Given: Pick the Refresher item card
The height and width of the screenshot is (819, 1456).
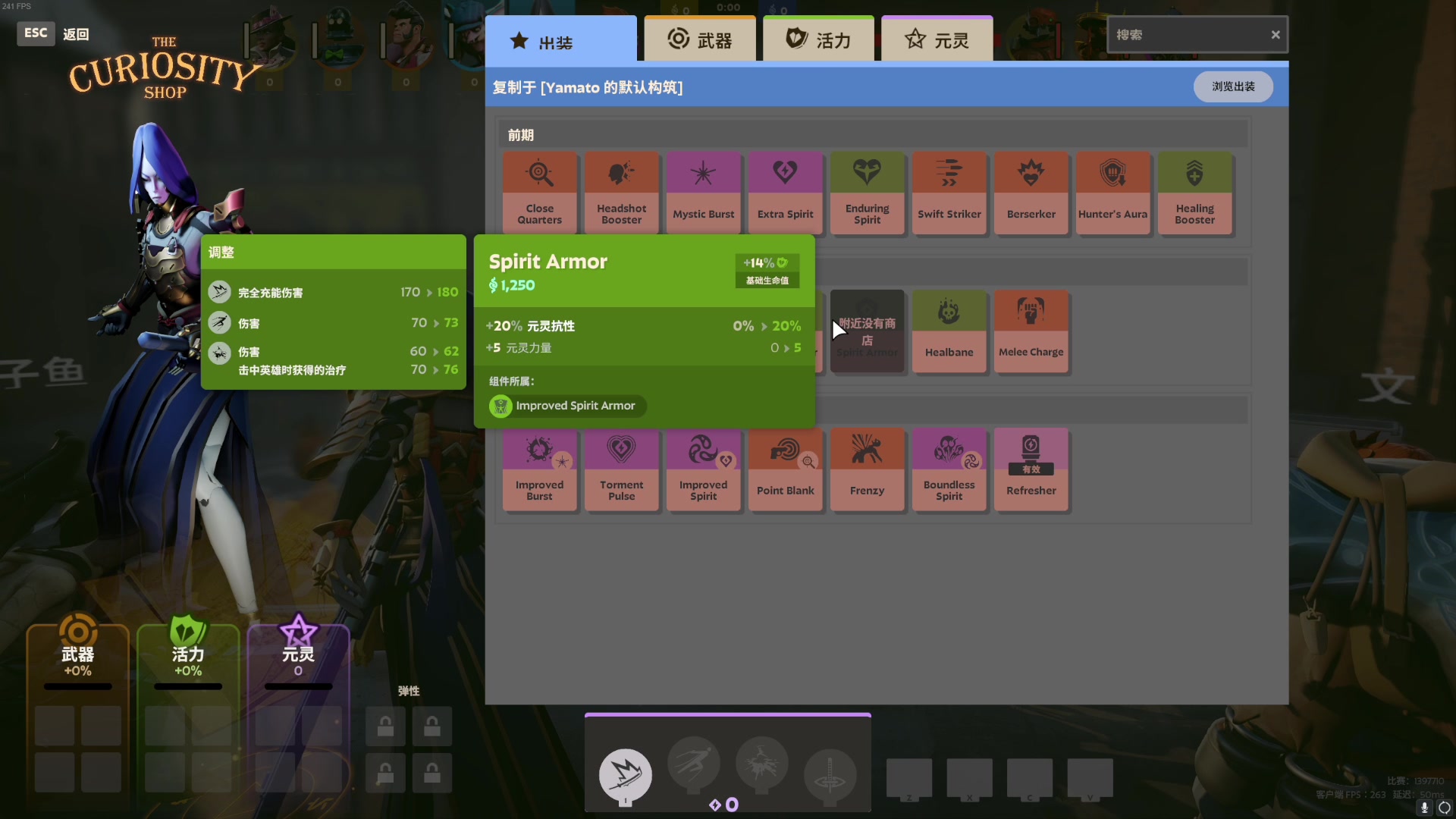Looking at the screenshot, I should click(1031, 469).
